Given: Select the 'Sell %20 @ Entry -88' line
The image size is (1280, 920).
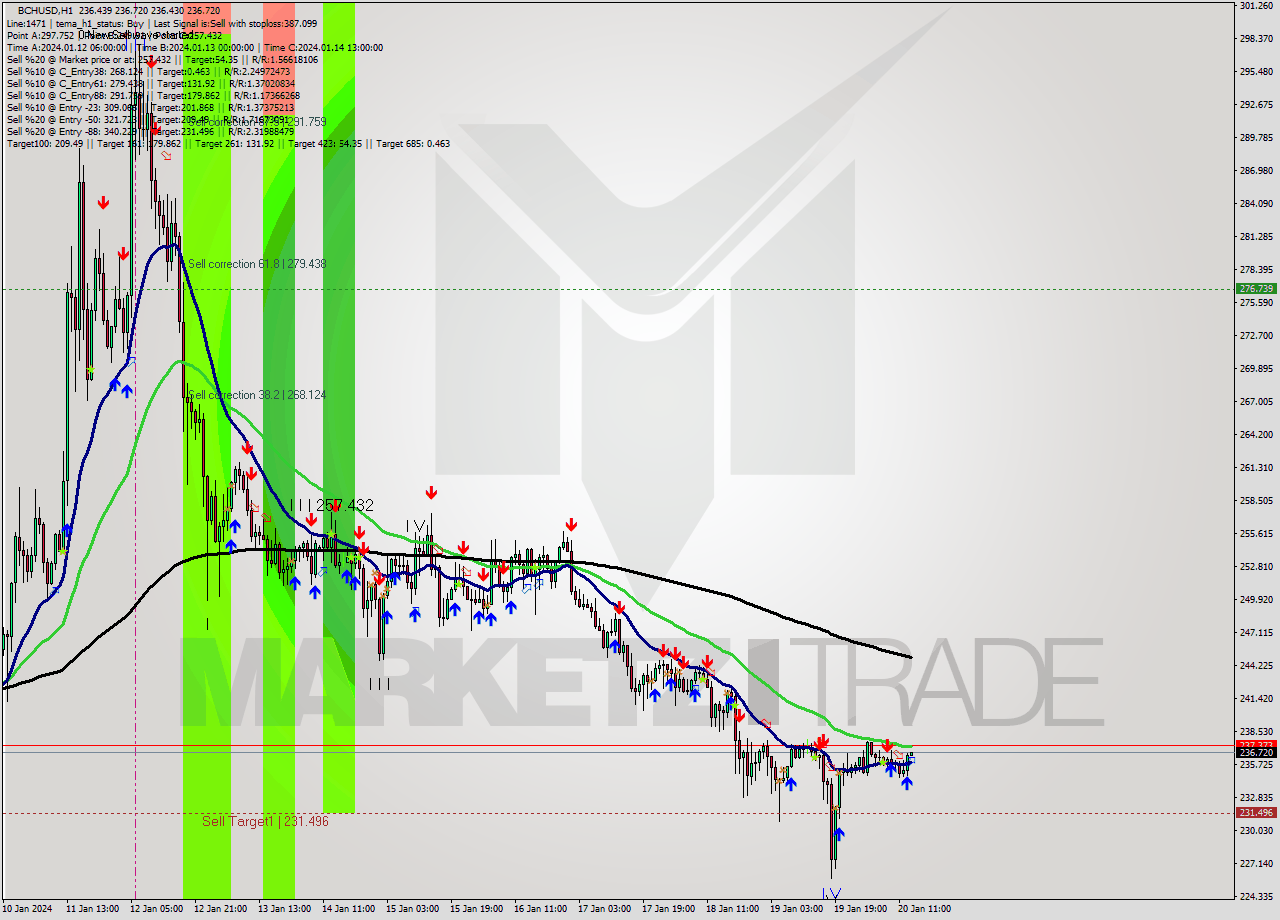Looking at the screenshot, I should (x=150, y=131).
